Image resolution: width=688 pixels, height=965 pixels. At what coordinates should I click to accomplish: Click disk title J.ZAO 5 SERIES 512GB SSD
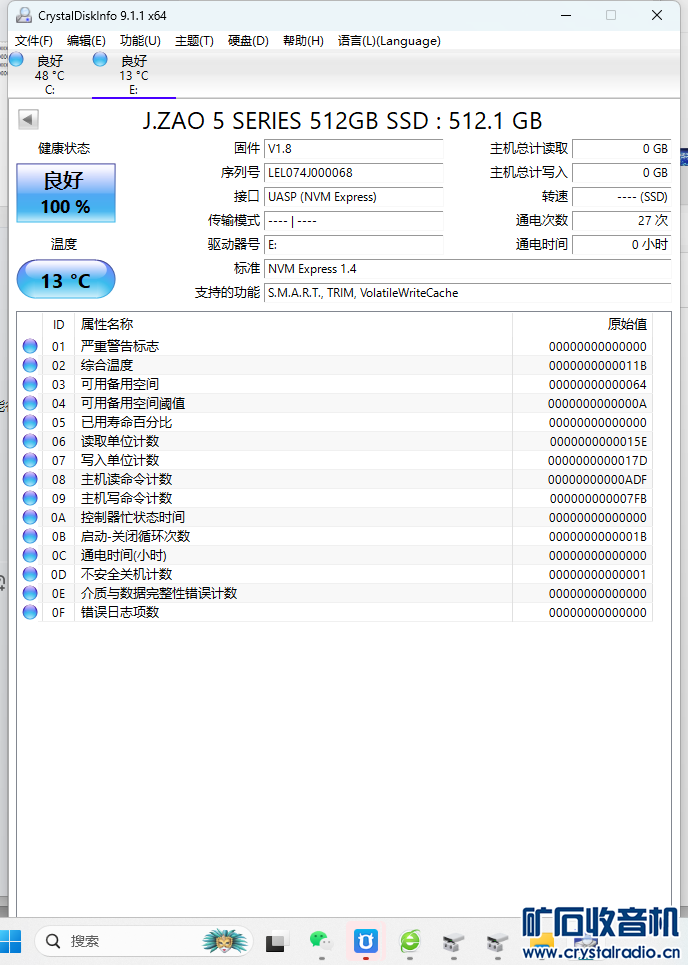[342, 121]
